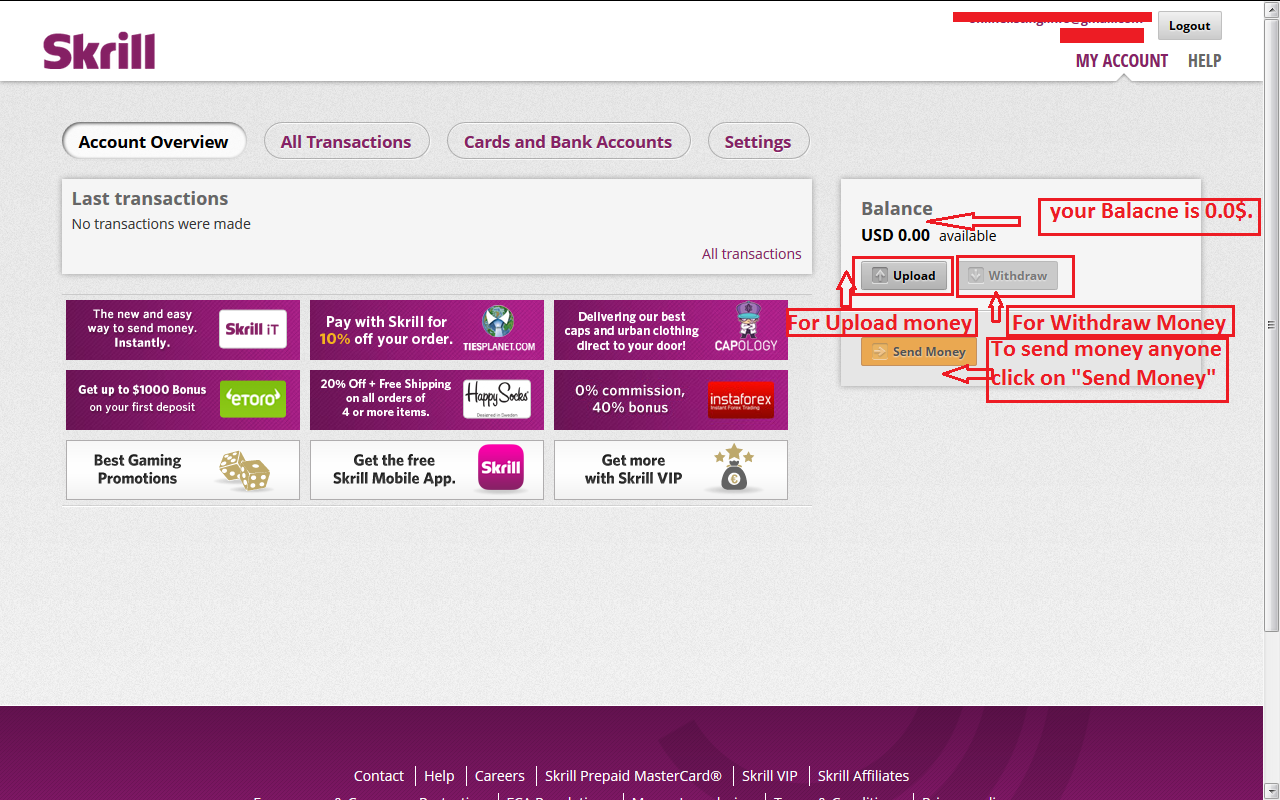Open the Capology clothing banner
Screen dimensions: 1280x800
point(671,330)
